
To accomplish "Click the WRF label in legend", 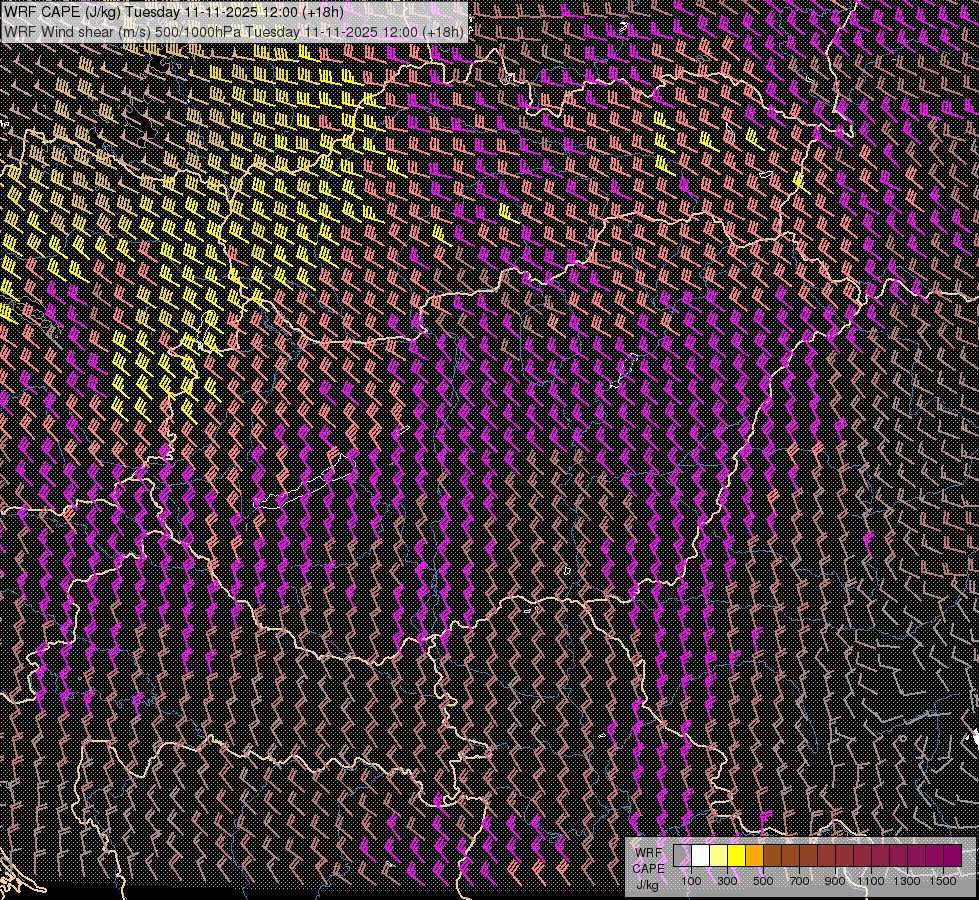I will click(648, 853).
